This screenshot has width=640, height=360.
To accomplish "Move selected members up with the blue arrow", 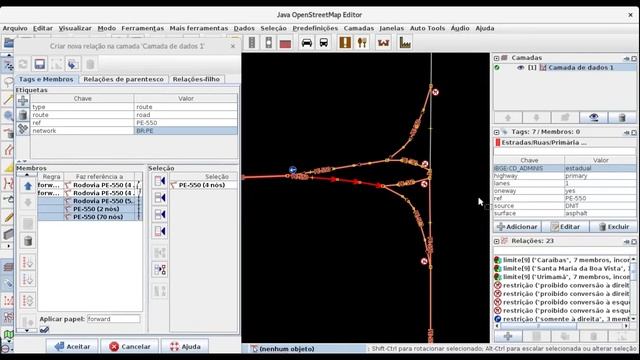I will 28,186.
